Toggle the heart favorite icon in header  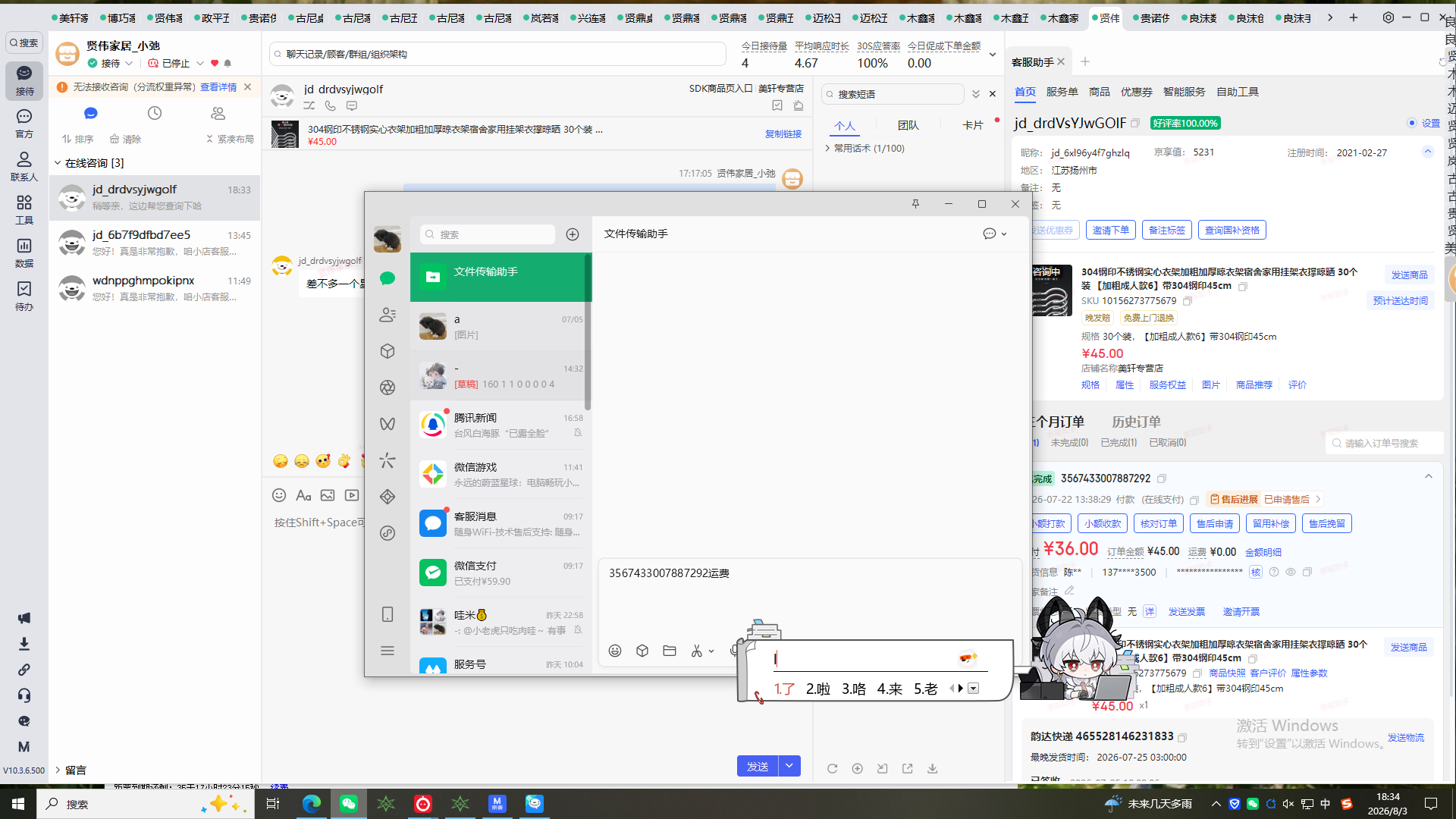pos(215,64)
